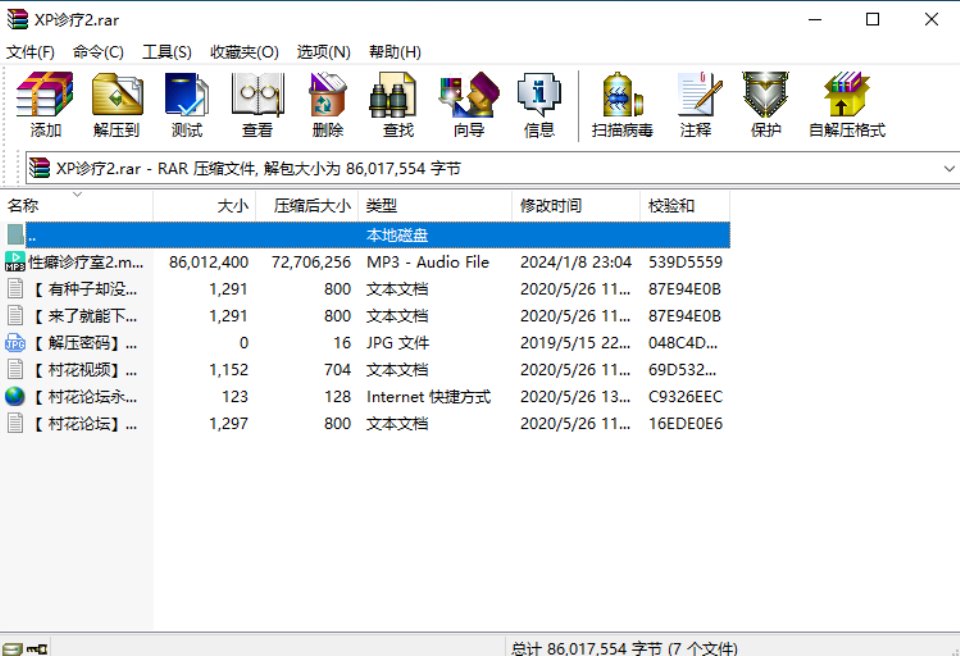Sort by 大小 column header
960x656 pixels.
(x=204, y=206)
